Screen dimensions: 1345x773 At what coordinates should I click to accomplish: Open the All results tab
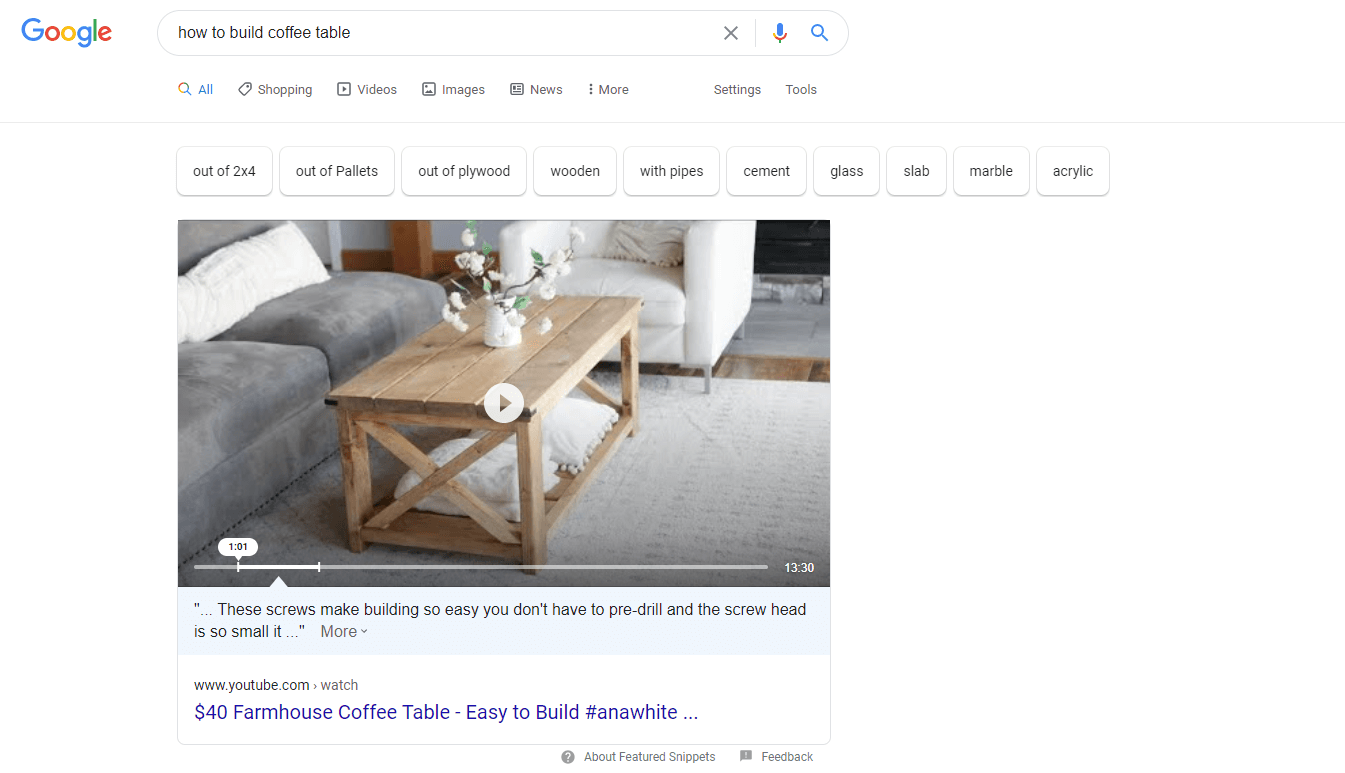point(195,90)
